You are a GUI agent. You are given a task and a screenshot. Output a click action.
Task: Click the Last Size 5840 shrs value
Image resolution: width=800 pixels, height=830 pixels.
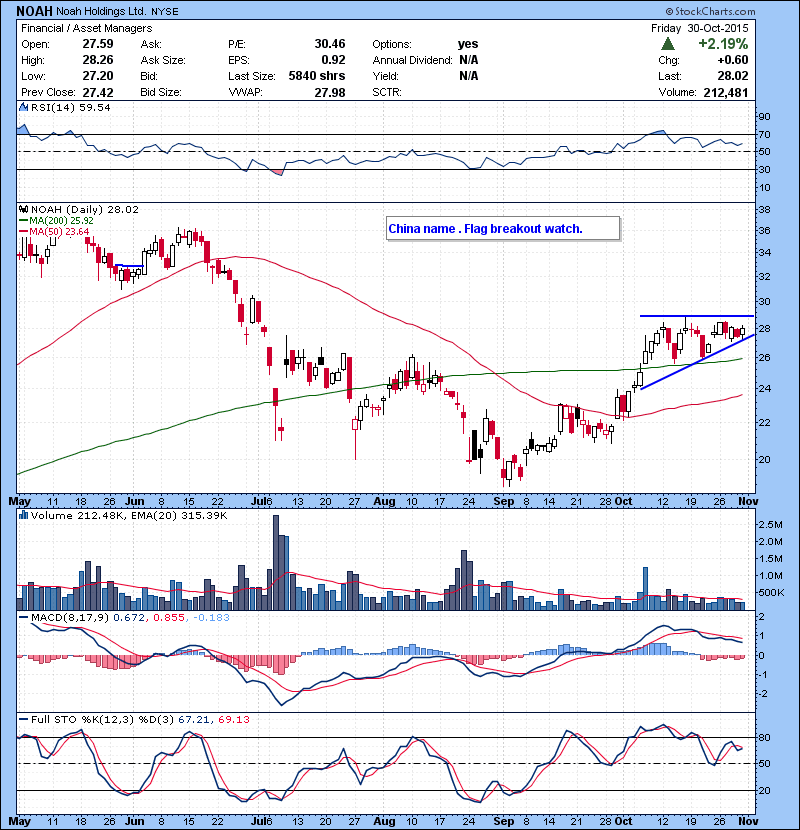pos(317,76)
